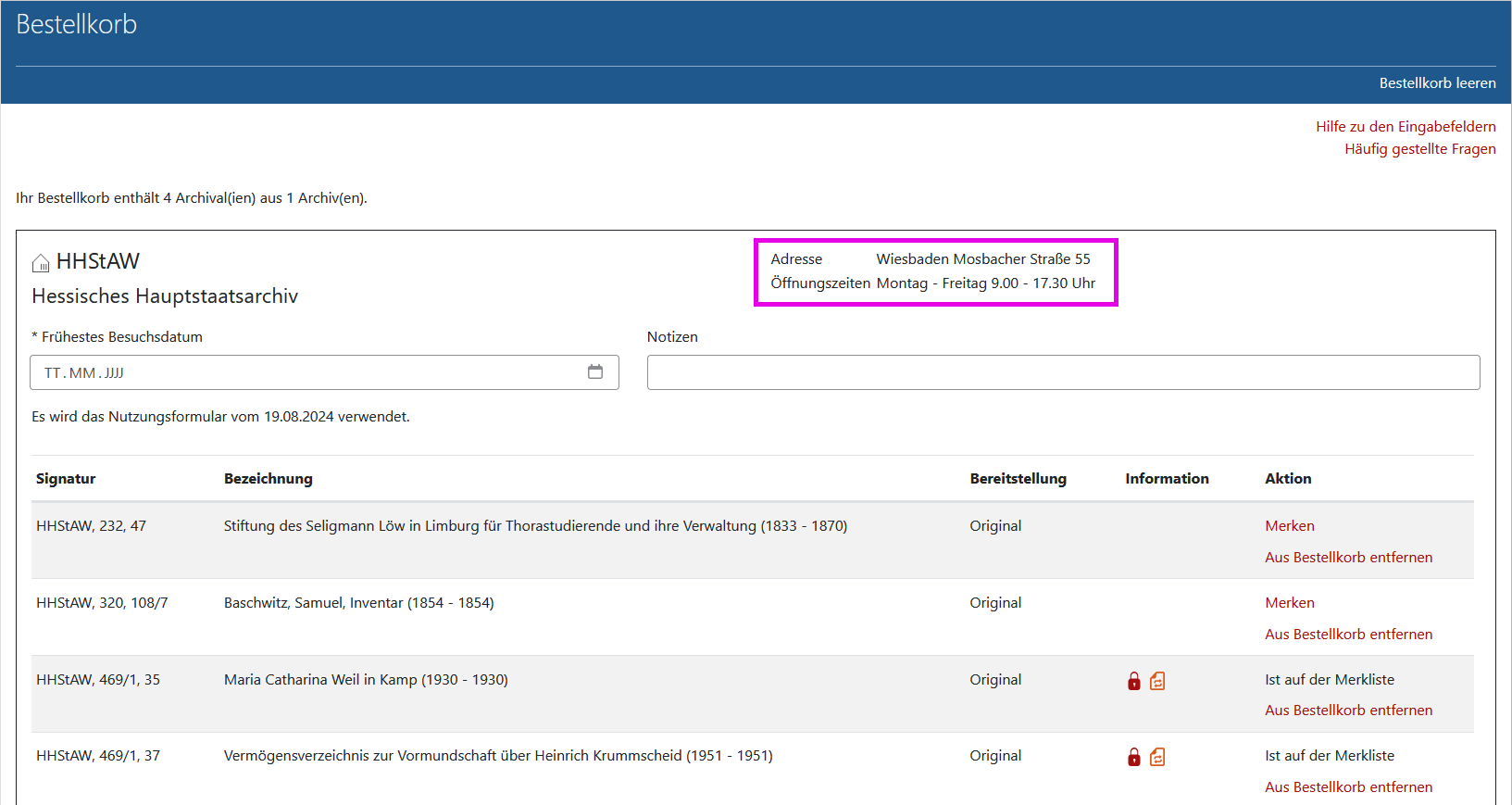Select signature HHStAW, 320, 108/7
The height and width of the screenshot is (805, 1512).
tap(102, 603)
